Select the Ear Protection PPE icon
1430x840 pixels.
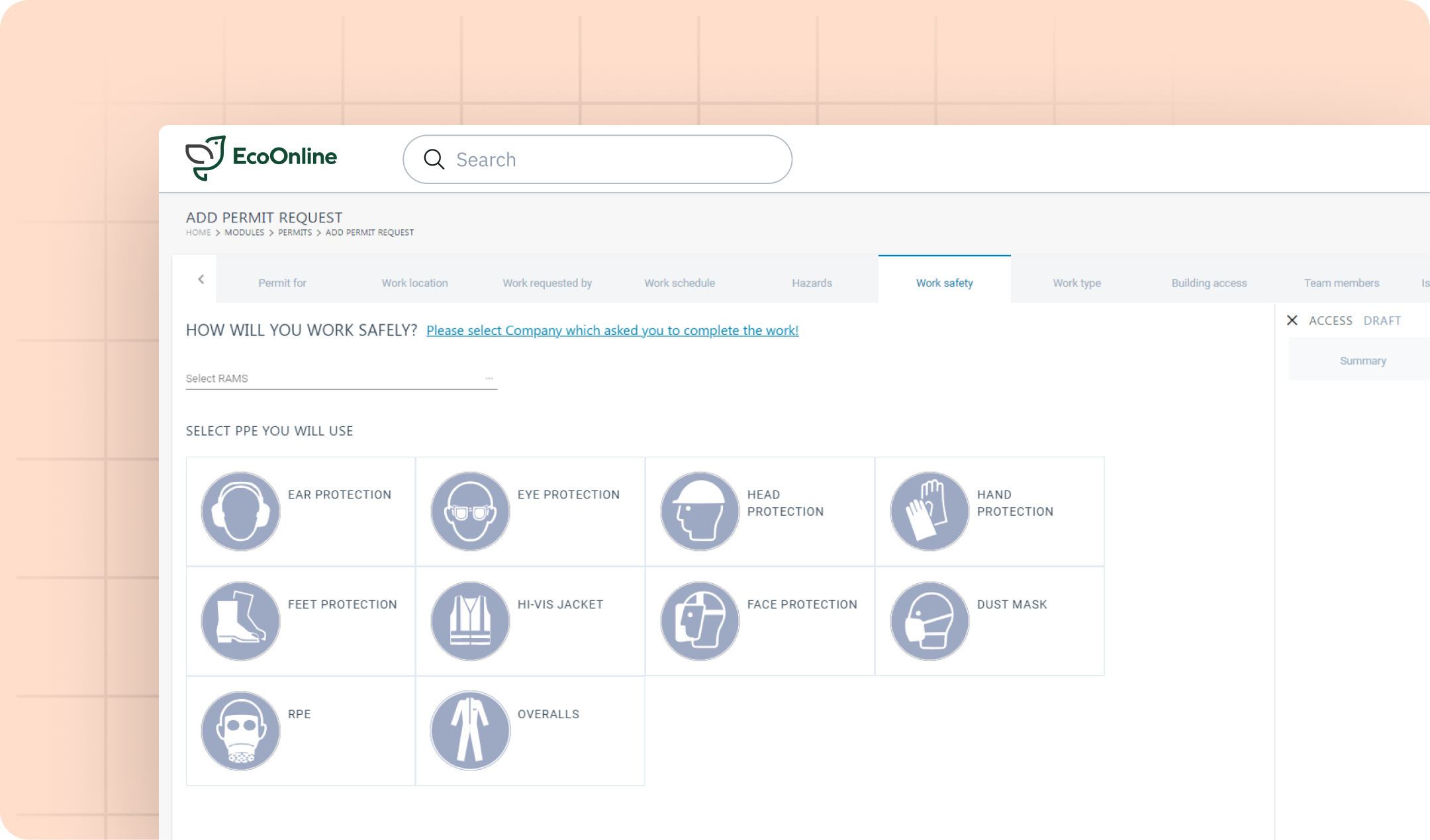click(x=240, y=511)
